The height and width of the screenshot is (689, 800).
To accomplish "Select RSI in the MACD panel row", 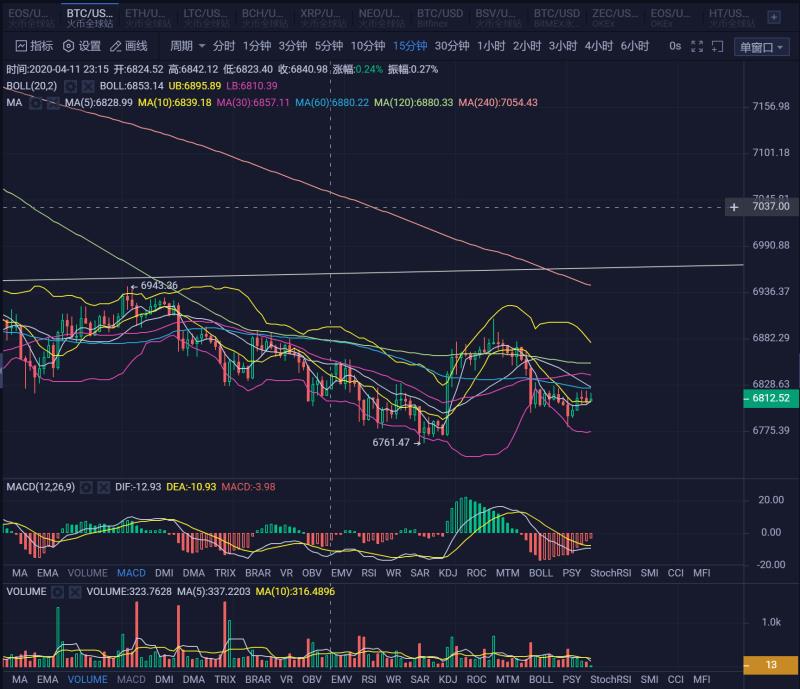I will click(369, 573).
